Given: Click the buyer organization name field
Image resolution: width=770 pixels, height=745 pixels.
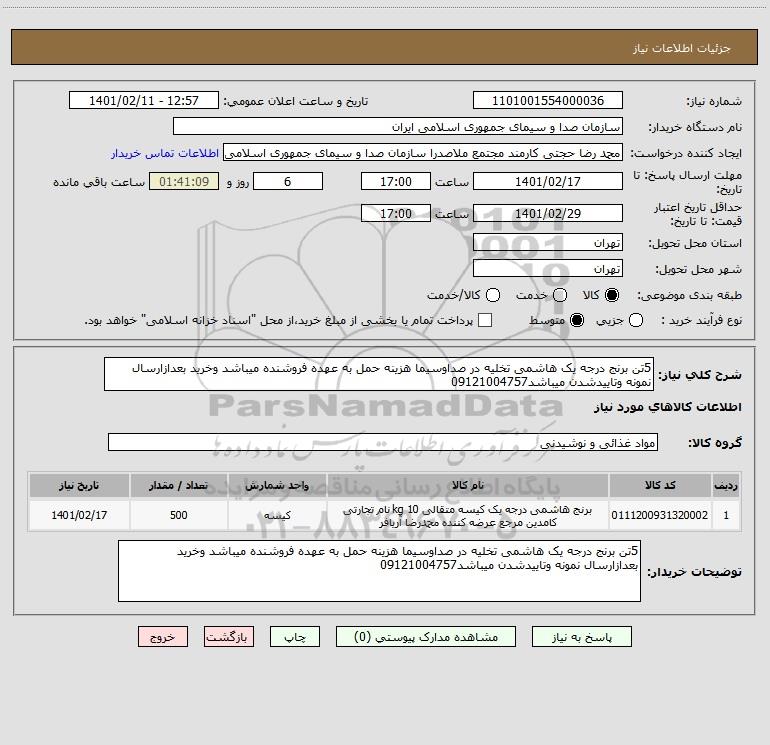Looking at the screenshot, I should point(398,126).
